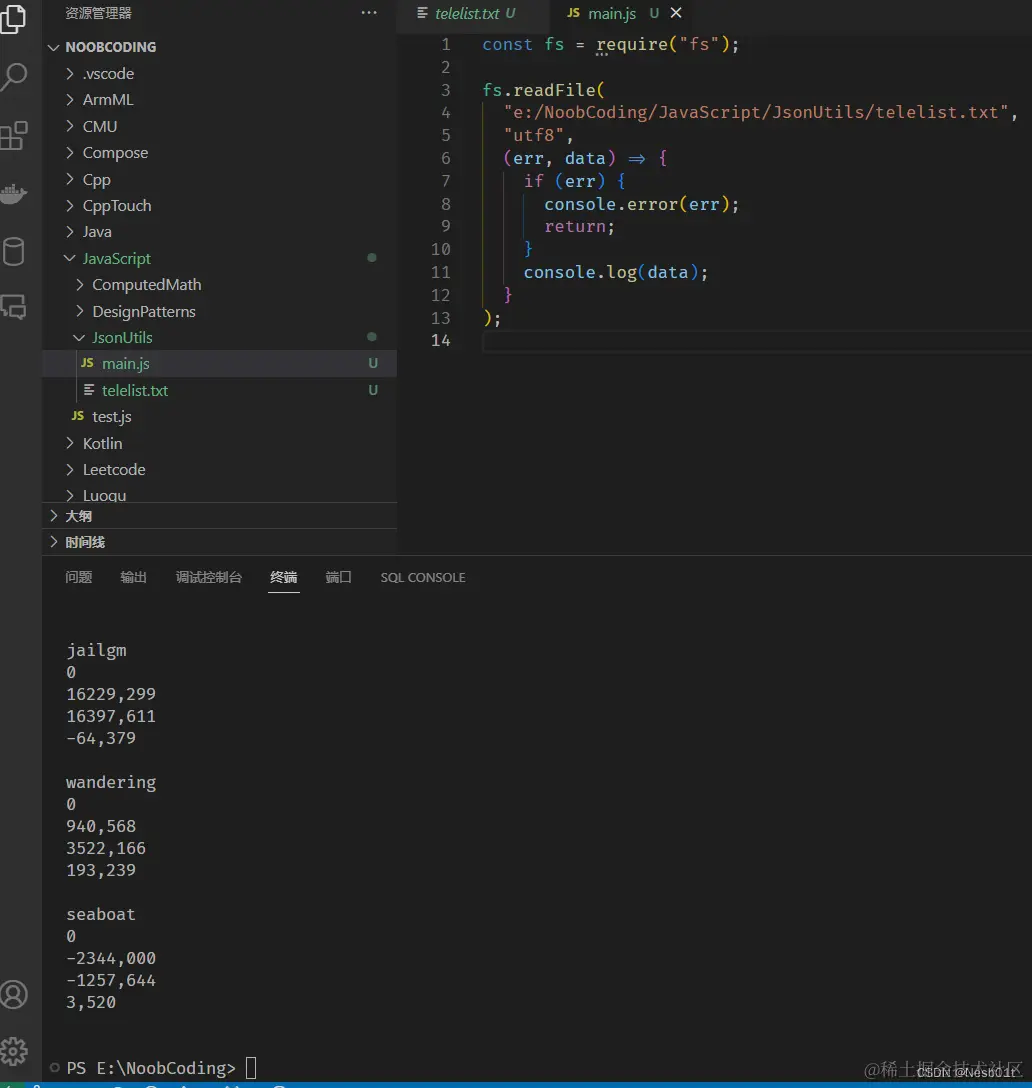Open telelist.txt from the file tree
Image resolution: width=1032 pixels, height=1088 pixels.
click(219, 390)
